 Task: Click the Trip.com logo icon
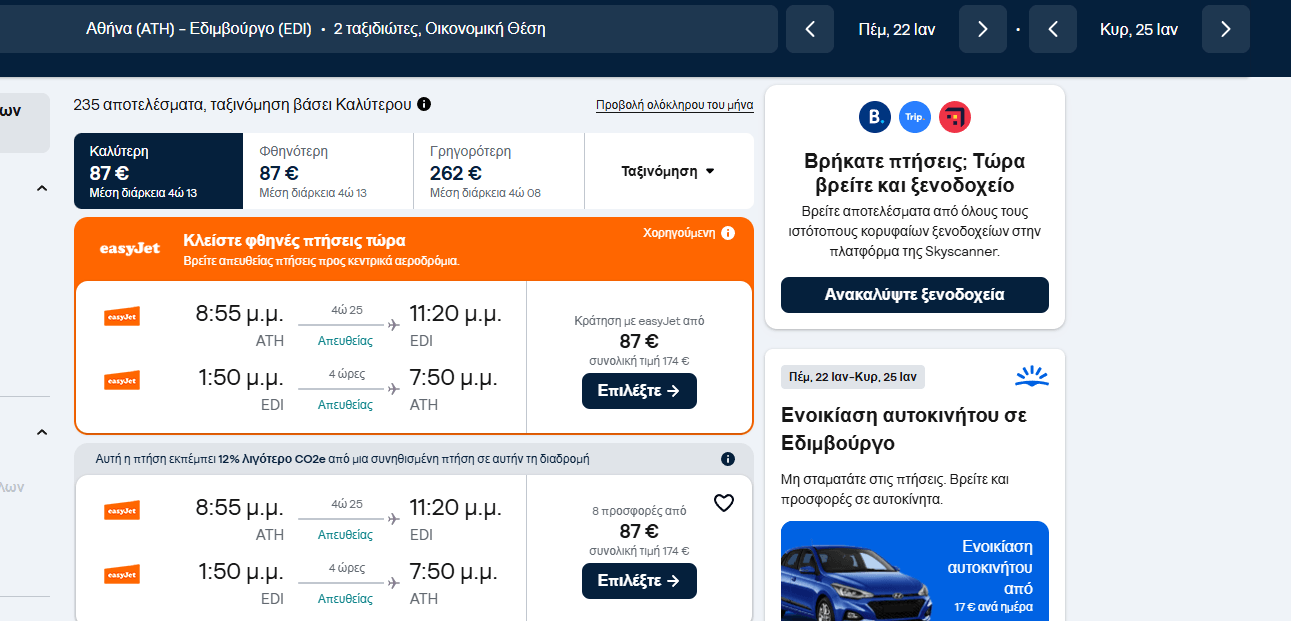915,117
